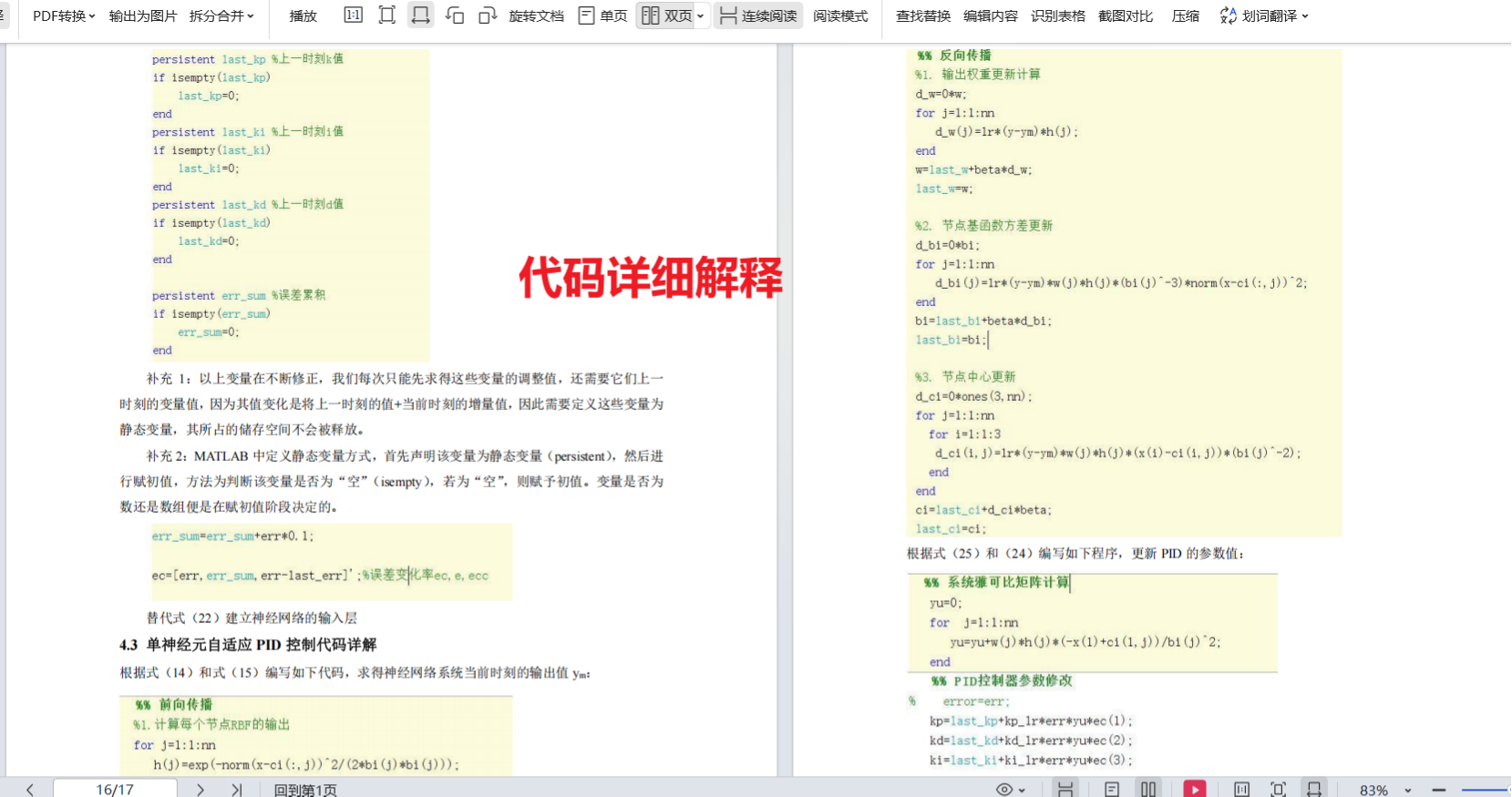The image size is (1512, 797).
Task: Select 编辑内容 from the toolbar
Action: (991, 15)
